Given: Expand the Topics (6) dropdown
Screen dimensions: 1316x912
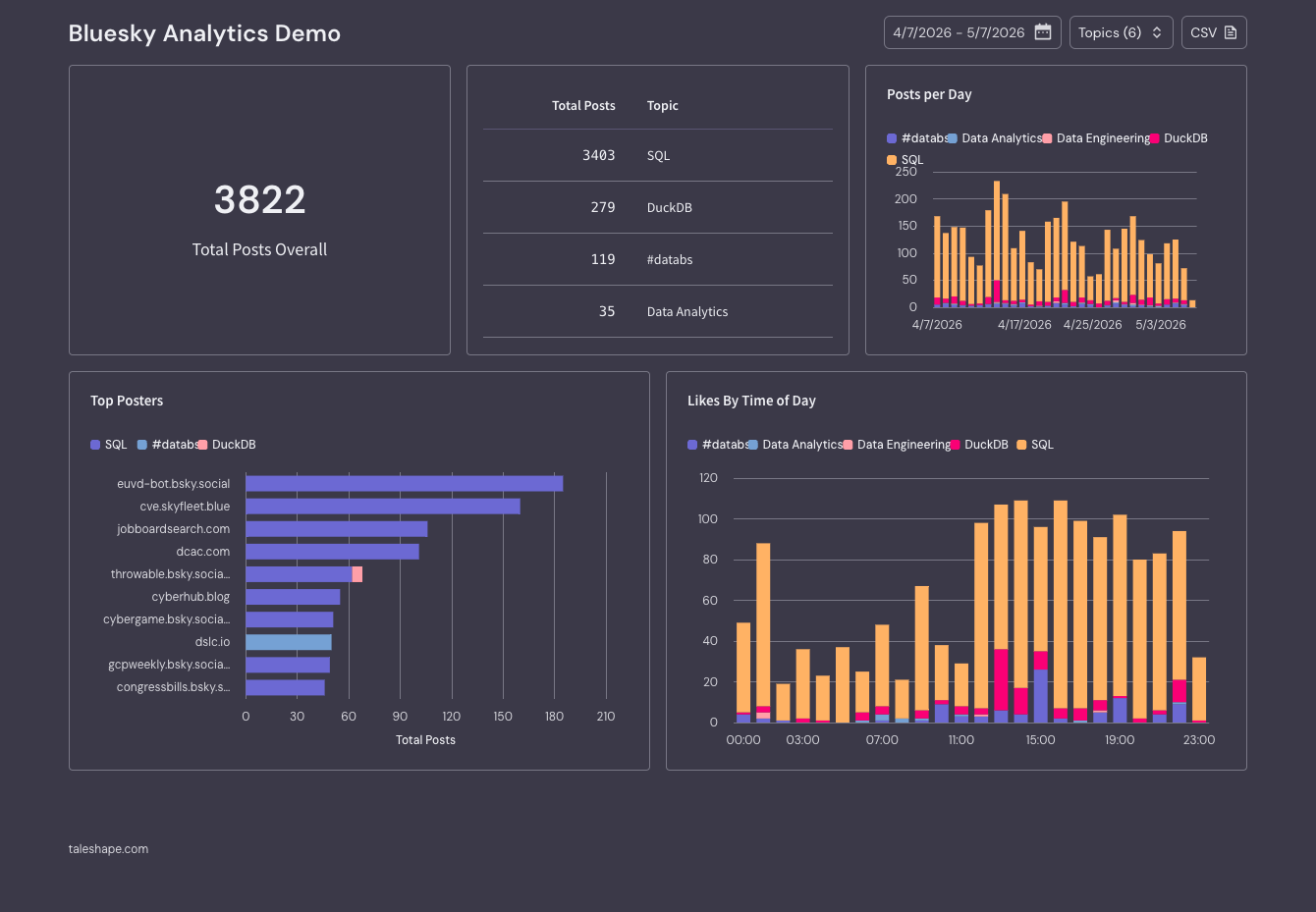Looking at the screenshot, I should [1121, 32].
